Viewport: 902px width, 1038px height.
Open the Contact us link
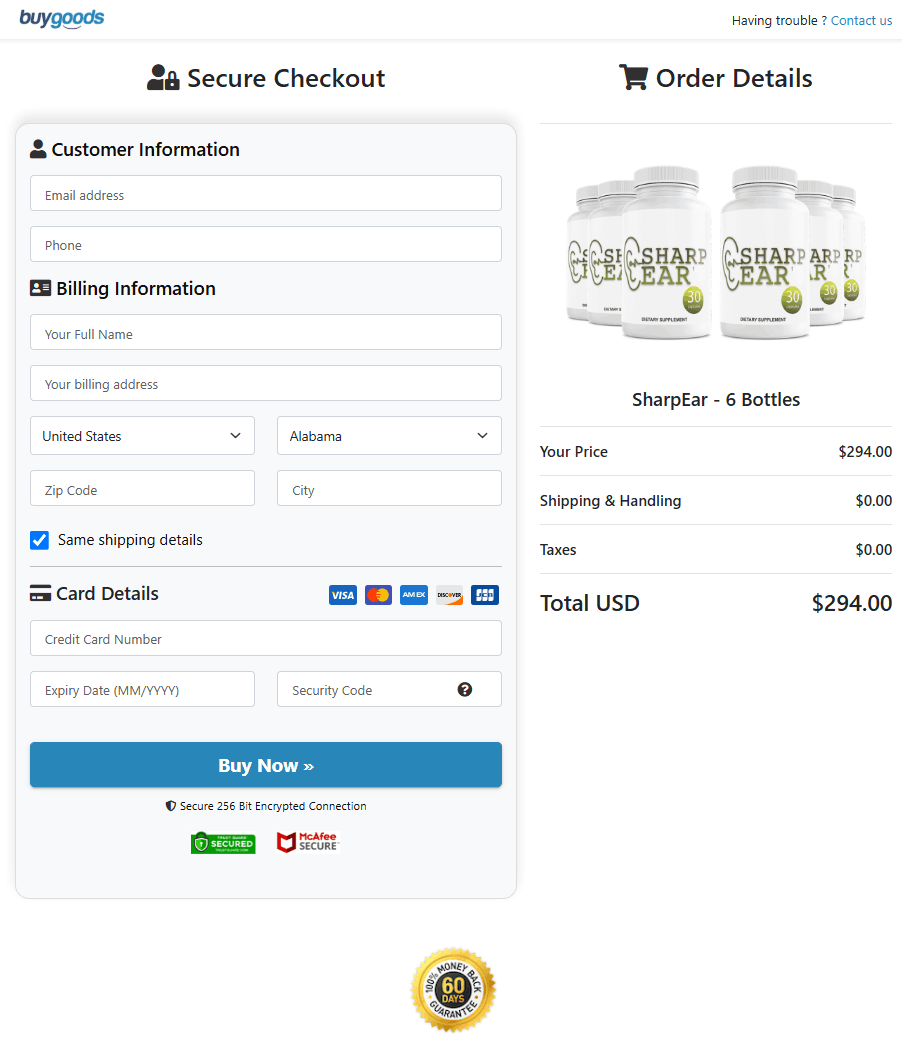(x=861, y=20)
